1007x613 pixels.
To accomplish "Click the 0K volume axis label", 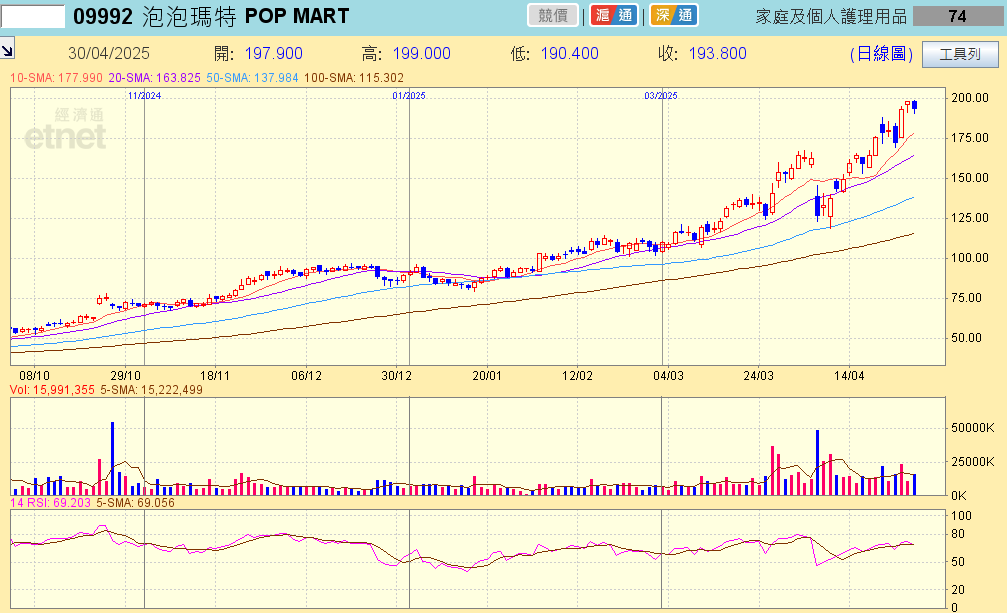I will coord(959,496).
